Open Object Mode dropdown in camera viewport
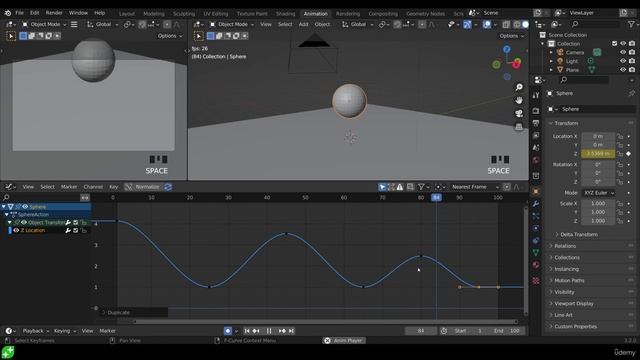The image size is (640, 360). click(44, 24)
